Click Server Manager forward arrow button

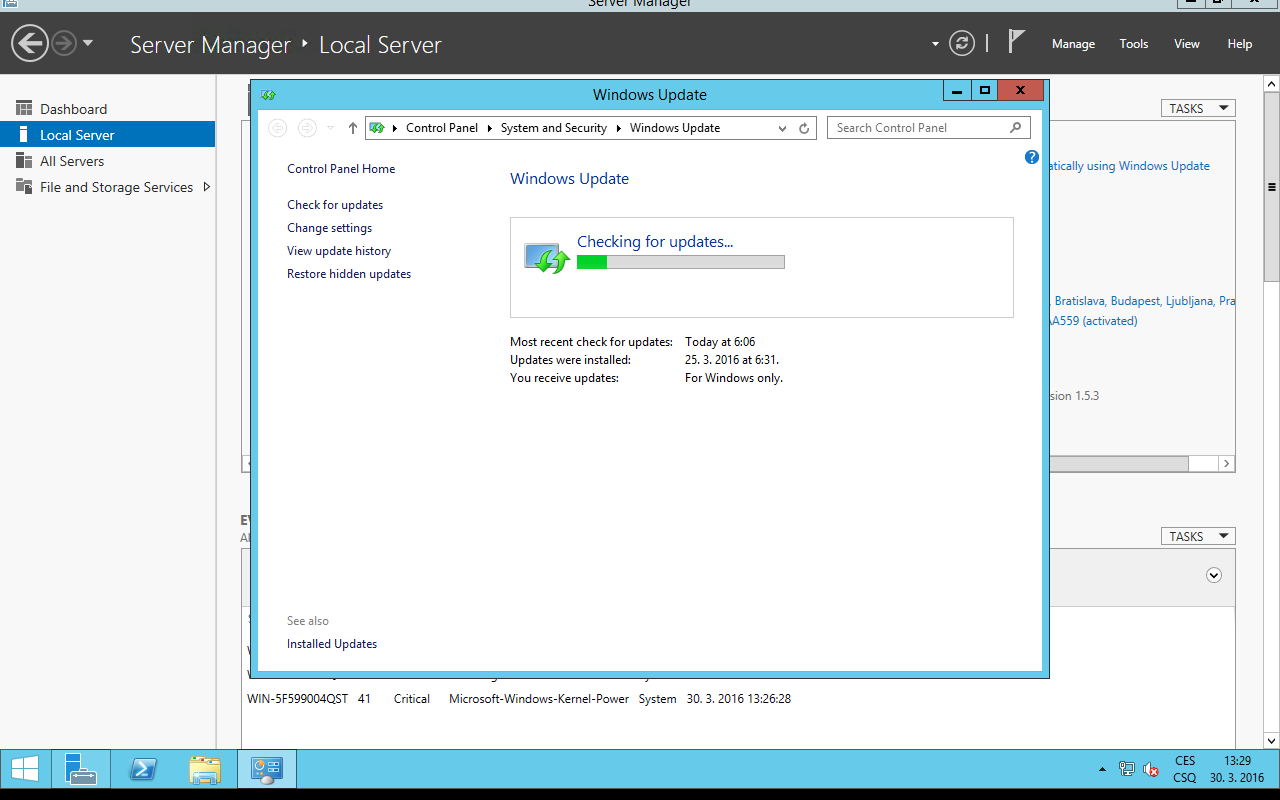pyautogui.click(x=64, y=43)
